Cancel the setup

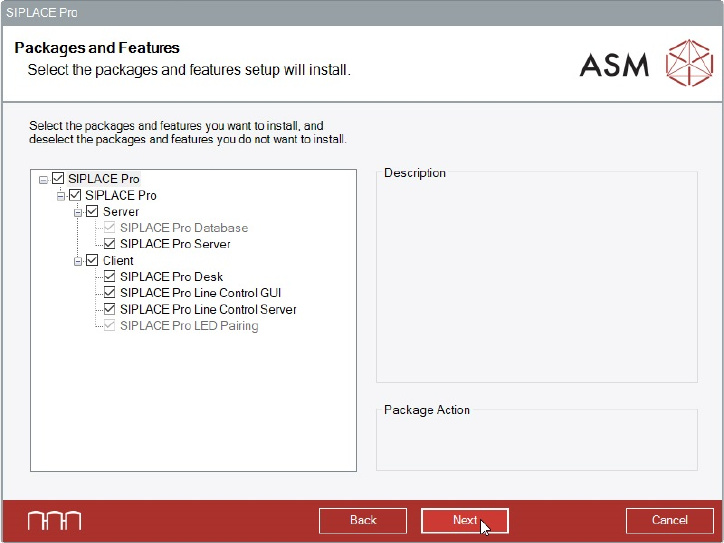[670, 520]
